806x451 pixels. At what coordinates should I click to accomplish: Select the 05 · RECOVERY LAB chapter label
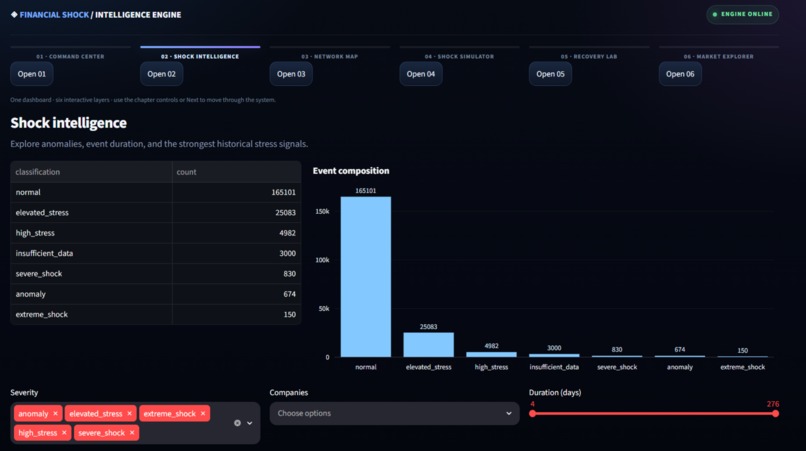click(x=589, y=57)
